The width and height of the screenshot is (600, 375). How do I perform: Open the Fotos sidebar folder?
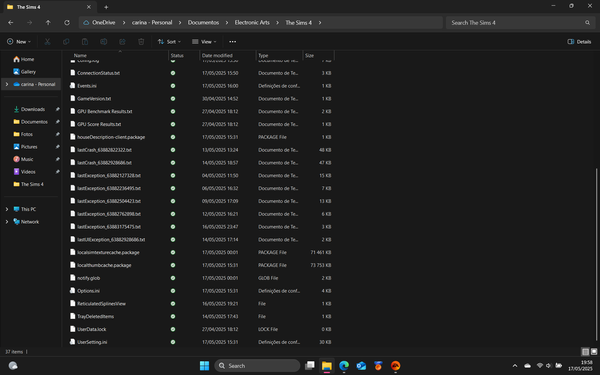23,134
